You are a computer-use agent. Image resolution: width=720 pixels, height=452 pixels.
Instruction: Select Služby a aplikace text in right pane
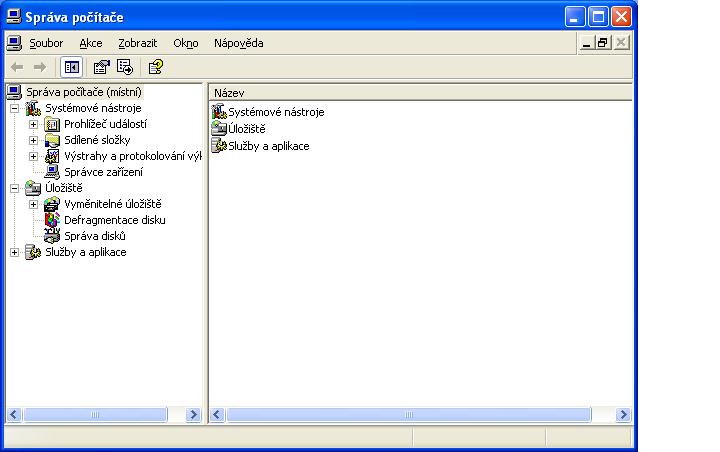269,146
